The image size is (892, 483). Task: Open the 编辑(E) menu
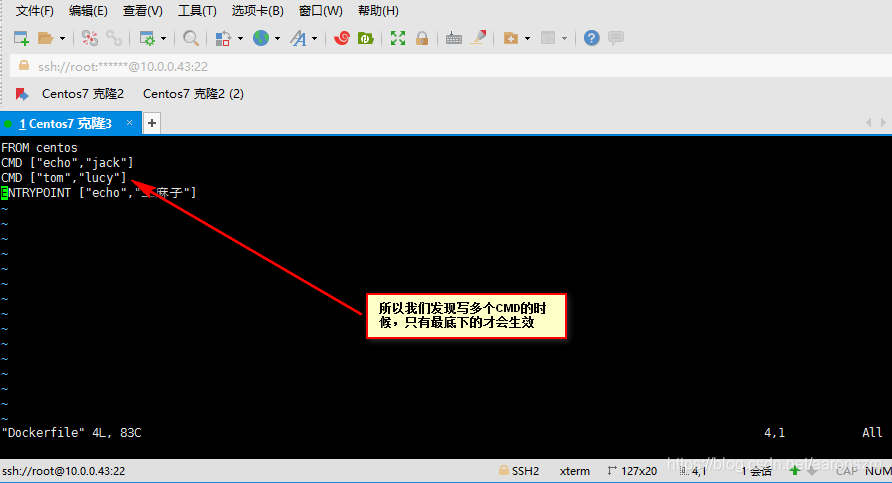point(88,11)
